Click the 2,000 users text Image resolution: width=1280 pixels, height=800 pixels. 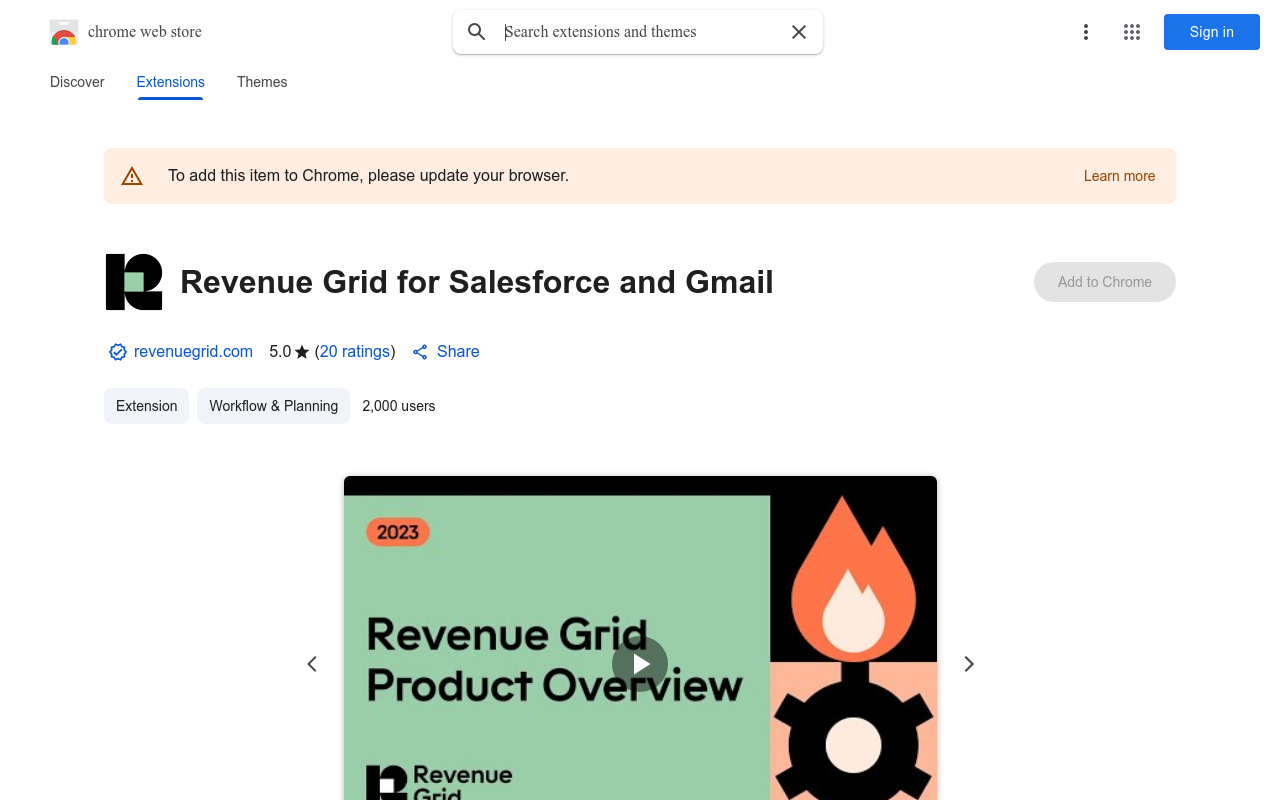[x=399, y=406]
